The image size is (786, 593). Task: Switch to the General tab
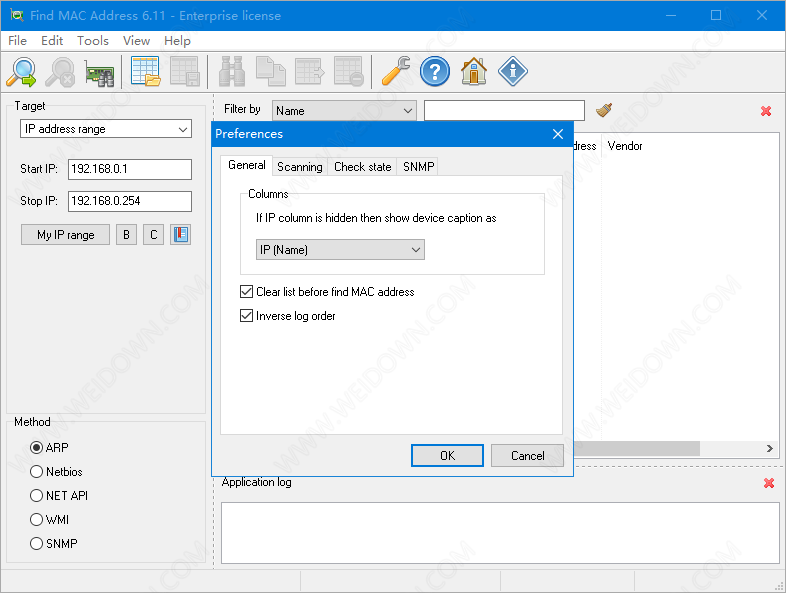(247, 165)
